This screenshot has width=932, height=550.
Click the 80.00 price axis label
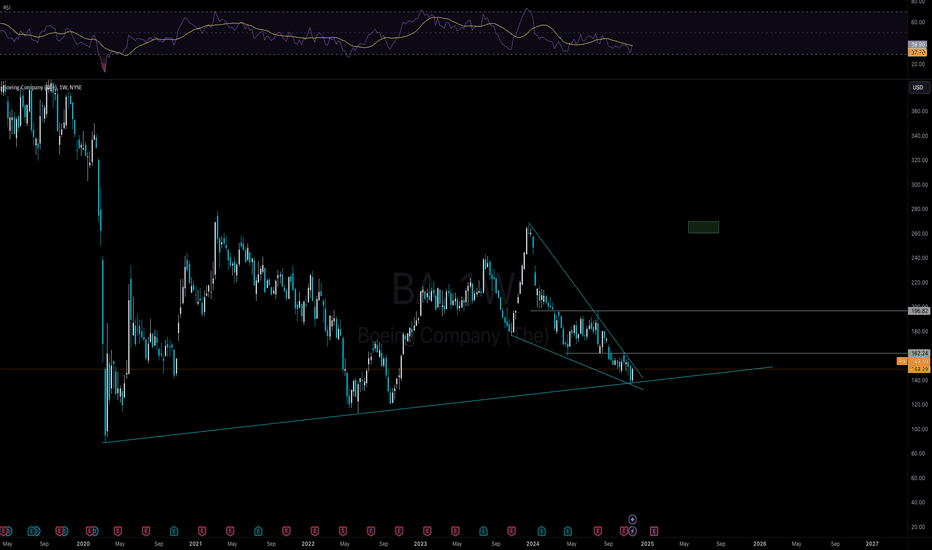tap(919, 454)
